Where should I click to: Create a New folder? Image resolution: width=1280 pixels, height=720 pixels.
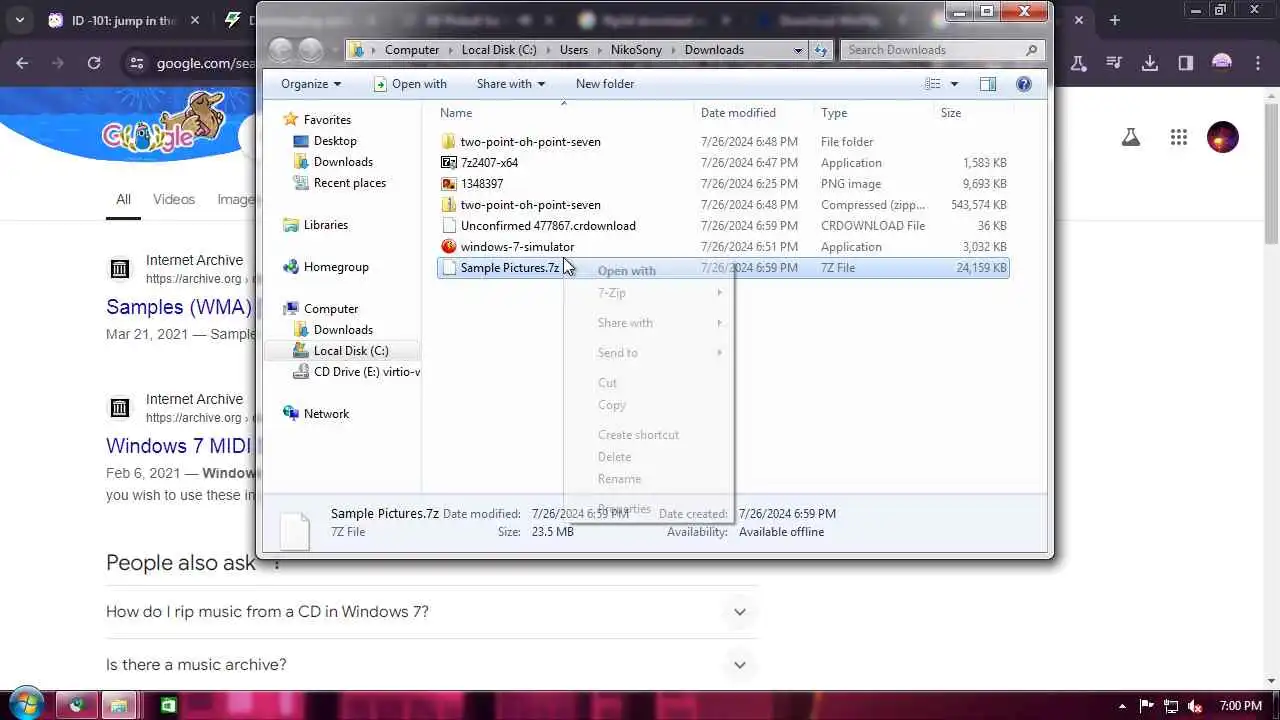[x=605, y=84]
